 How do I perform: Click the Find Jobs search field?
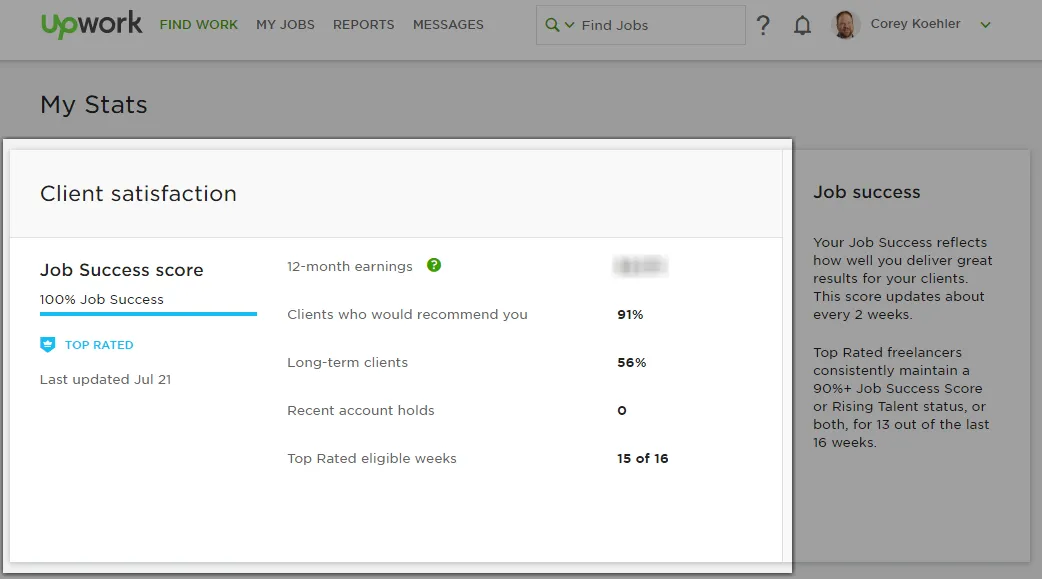(641, 25)
